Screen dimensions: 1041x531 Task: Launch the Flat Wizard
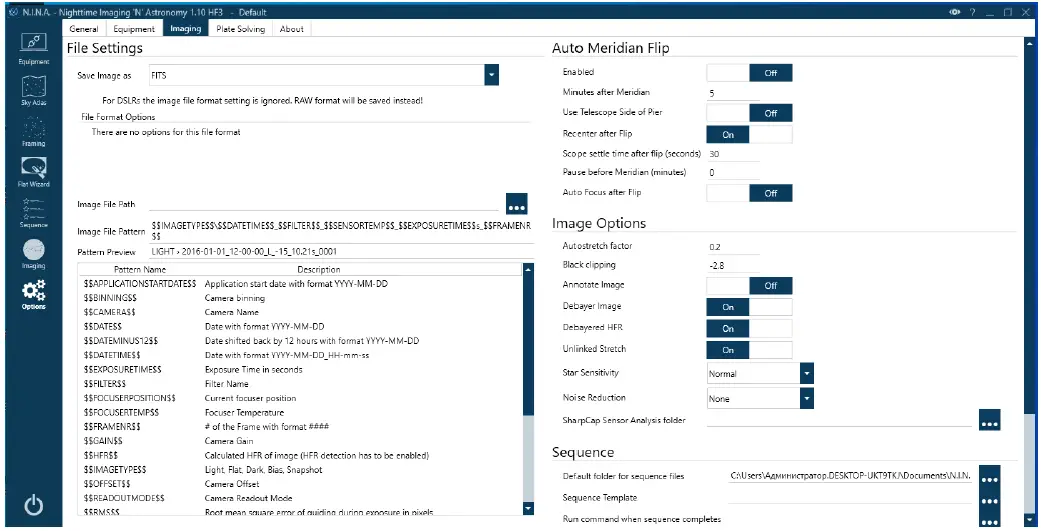33,171
